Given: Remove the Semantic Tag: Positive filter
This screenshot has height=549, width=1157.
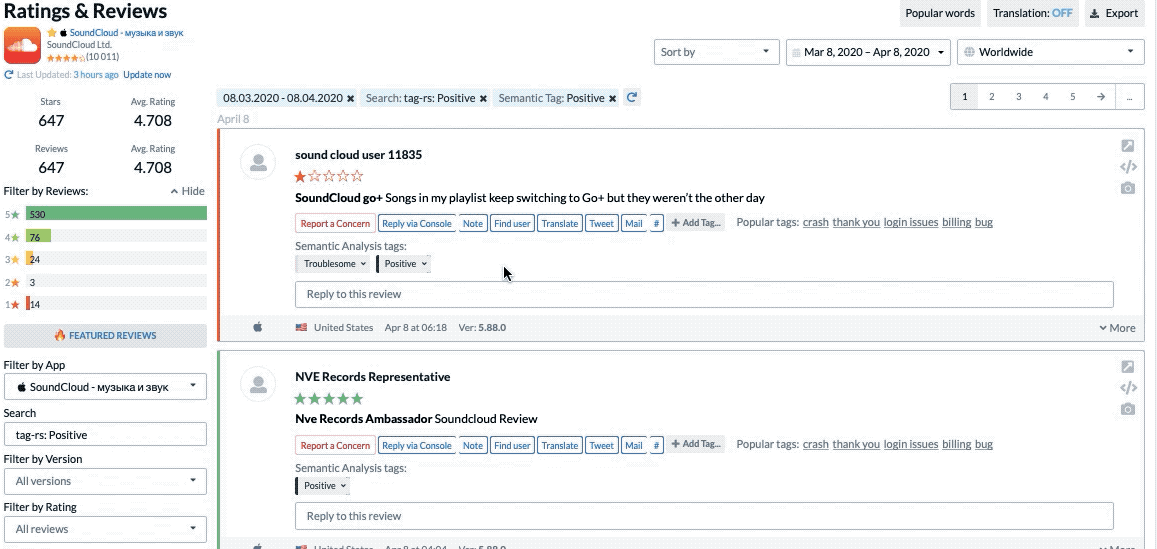Looking at the screenshot, I should [612, 98].
